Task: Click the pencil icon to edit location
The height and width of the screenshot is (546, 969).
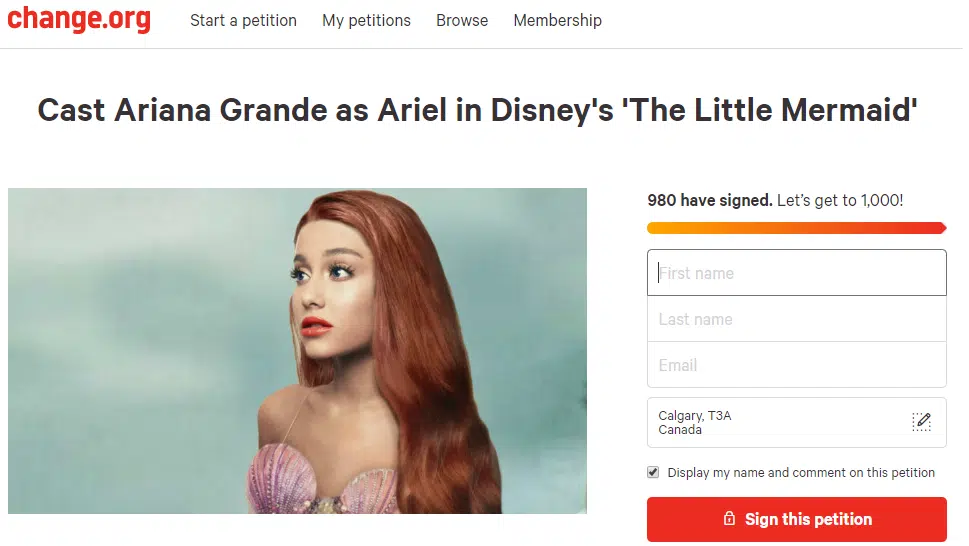Action: coord(921,422)
